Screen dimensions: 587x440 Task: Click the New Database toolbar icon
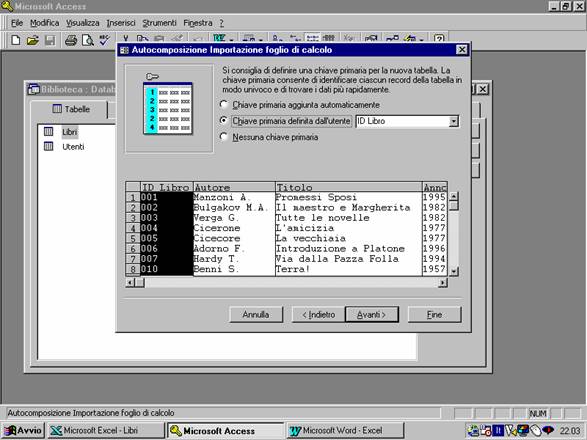(x=15, y=40)
